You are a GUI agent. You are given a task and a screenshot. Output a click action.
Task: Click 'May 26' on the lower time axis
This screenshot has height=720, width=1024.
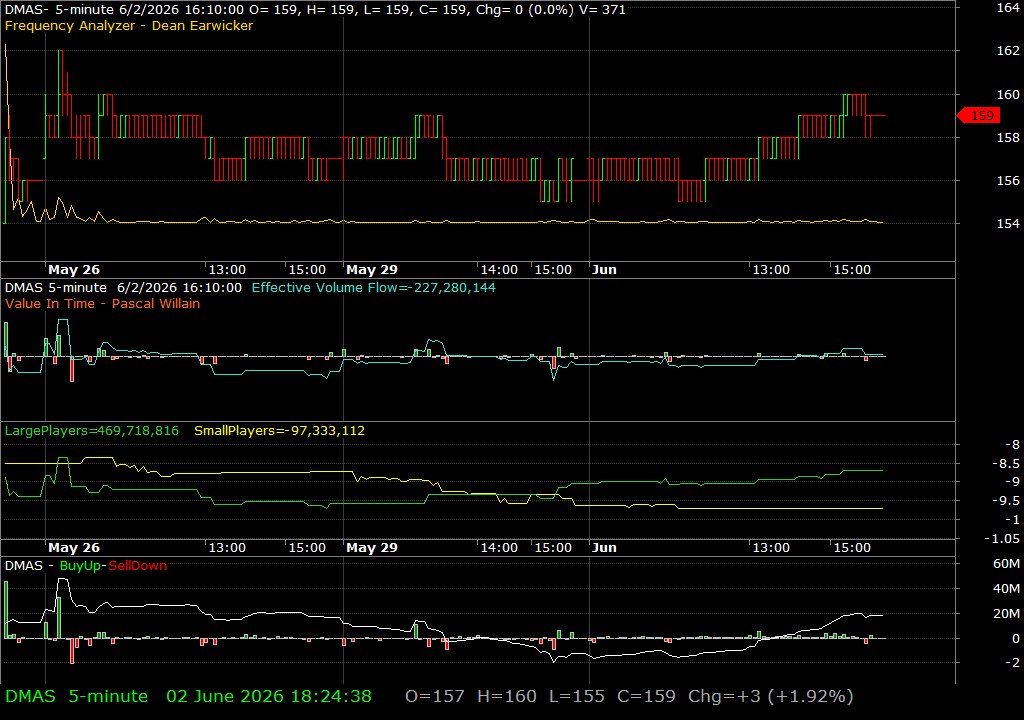point(74,548)
